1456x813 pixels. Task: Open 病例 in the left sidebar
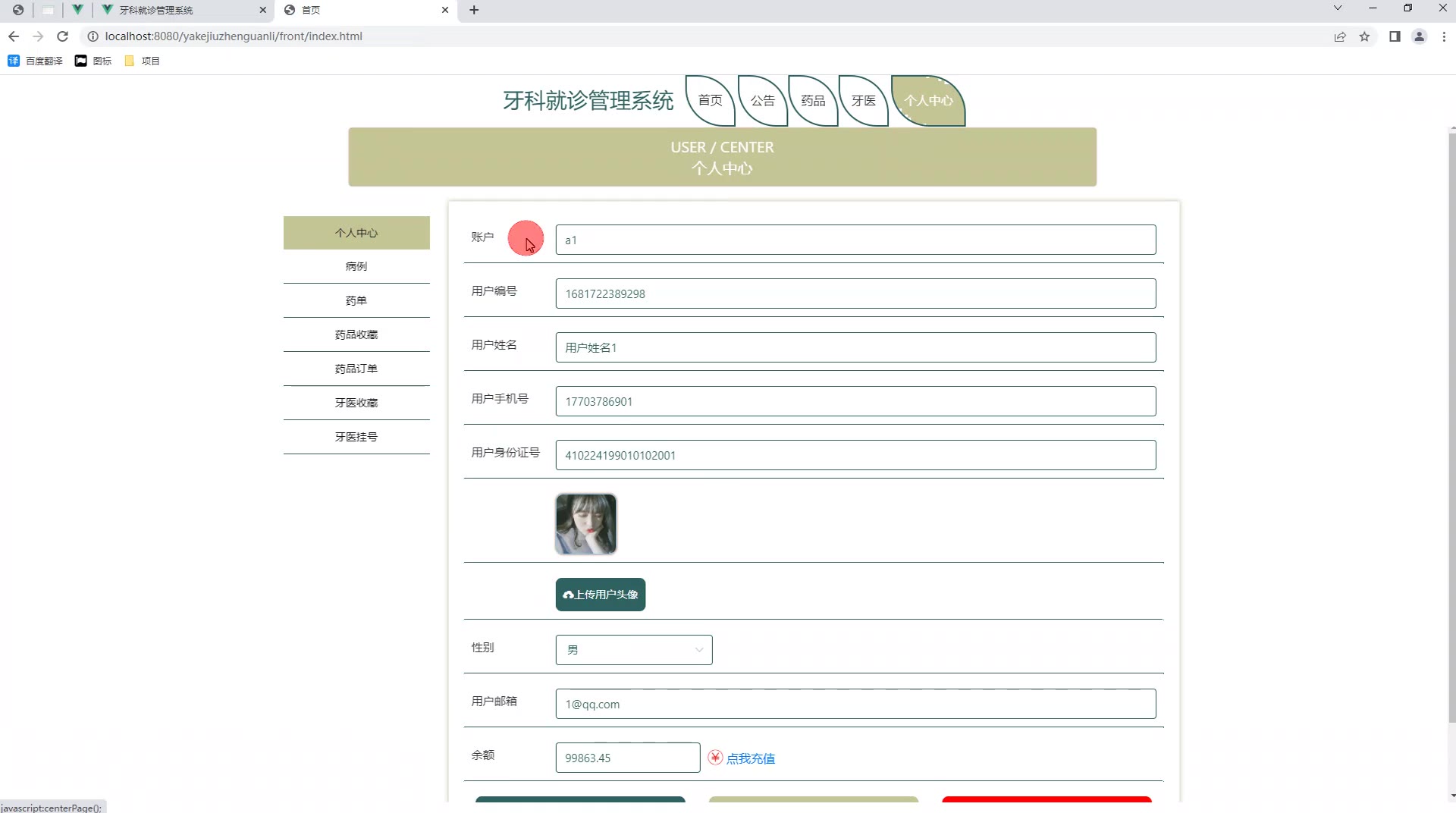click(356, 266)
